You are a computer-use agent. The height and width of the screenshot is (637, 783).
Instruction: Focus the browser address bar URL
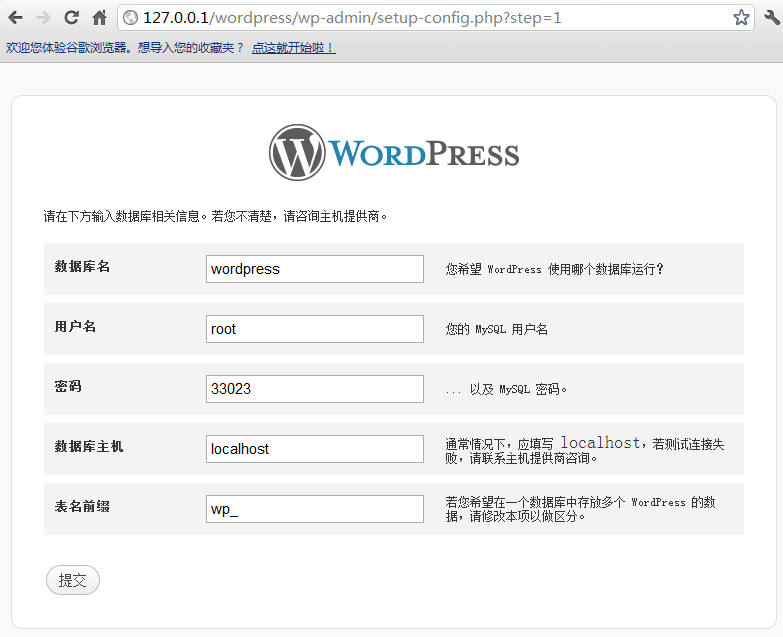click(x=352, y=17)
